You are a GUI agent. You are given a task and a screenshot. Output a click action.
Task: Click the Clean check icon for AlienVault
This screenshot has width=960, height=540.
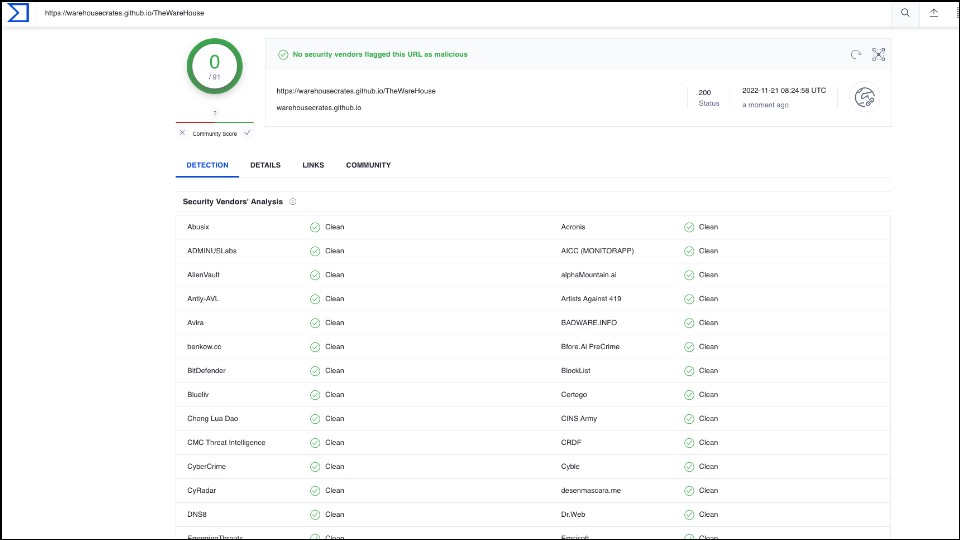tap(315, 275)
